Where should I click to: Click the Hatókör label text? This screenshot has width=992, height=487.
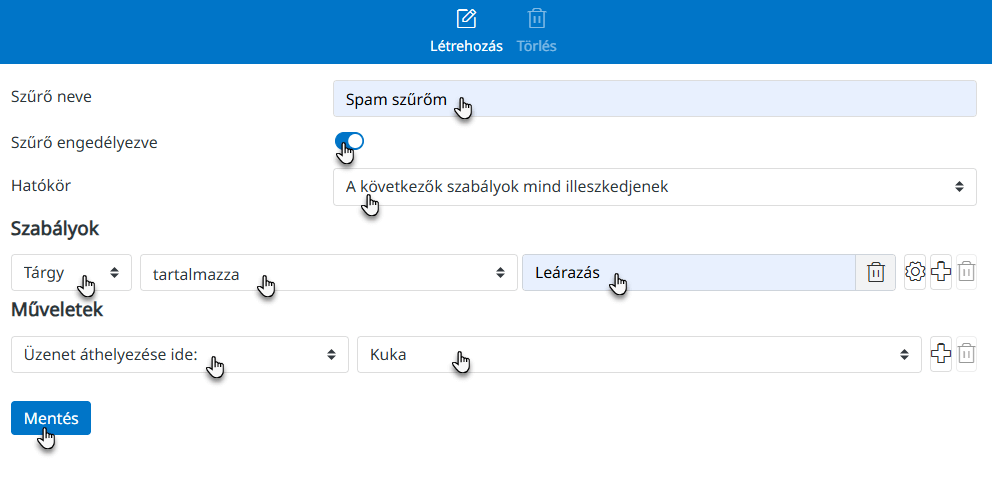click(x=42, y=186)
